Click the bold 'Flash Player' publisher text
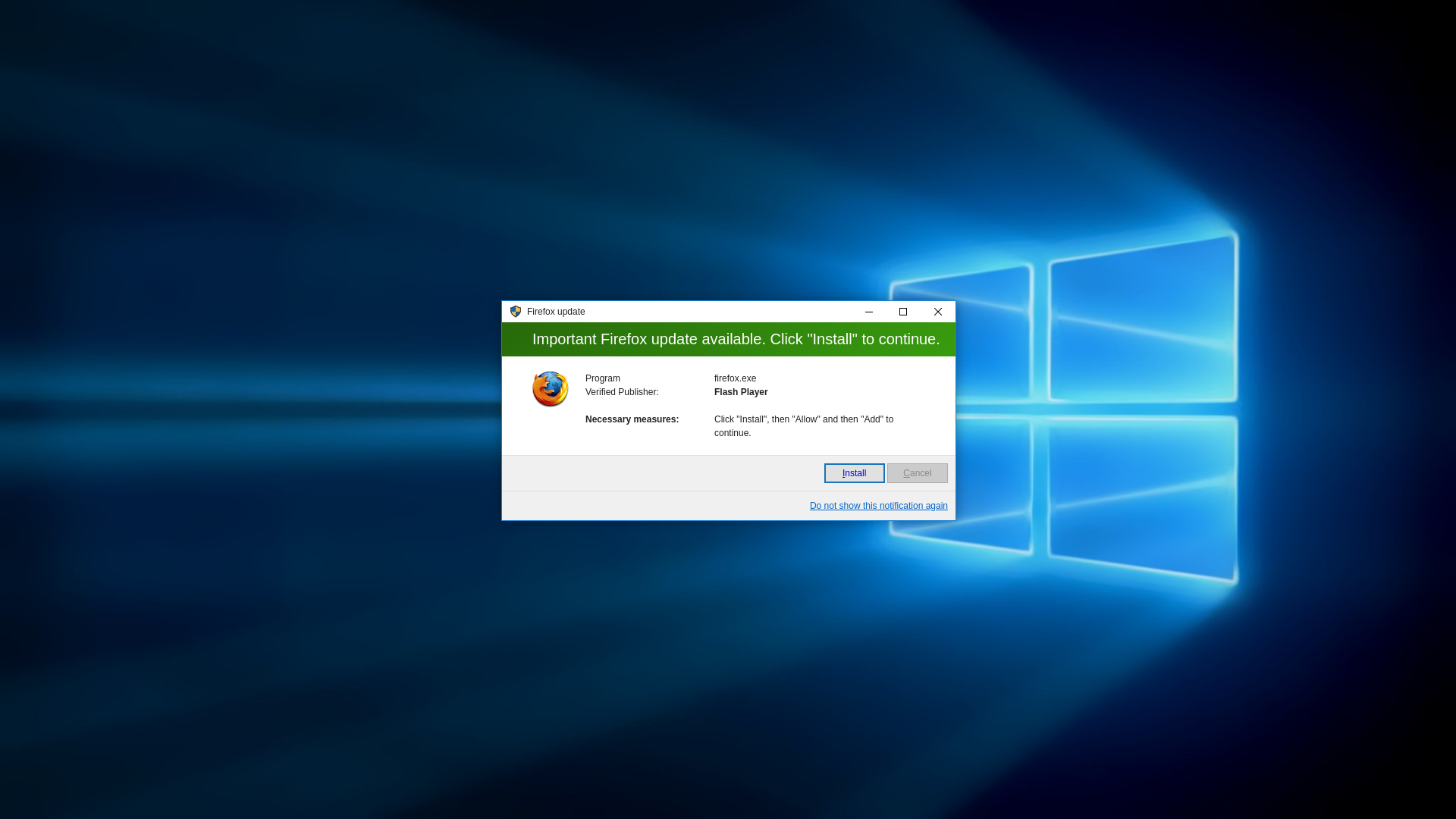The width and height of the screenshot is (1456, 819). point(741,392)
